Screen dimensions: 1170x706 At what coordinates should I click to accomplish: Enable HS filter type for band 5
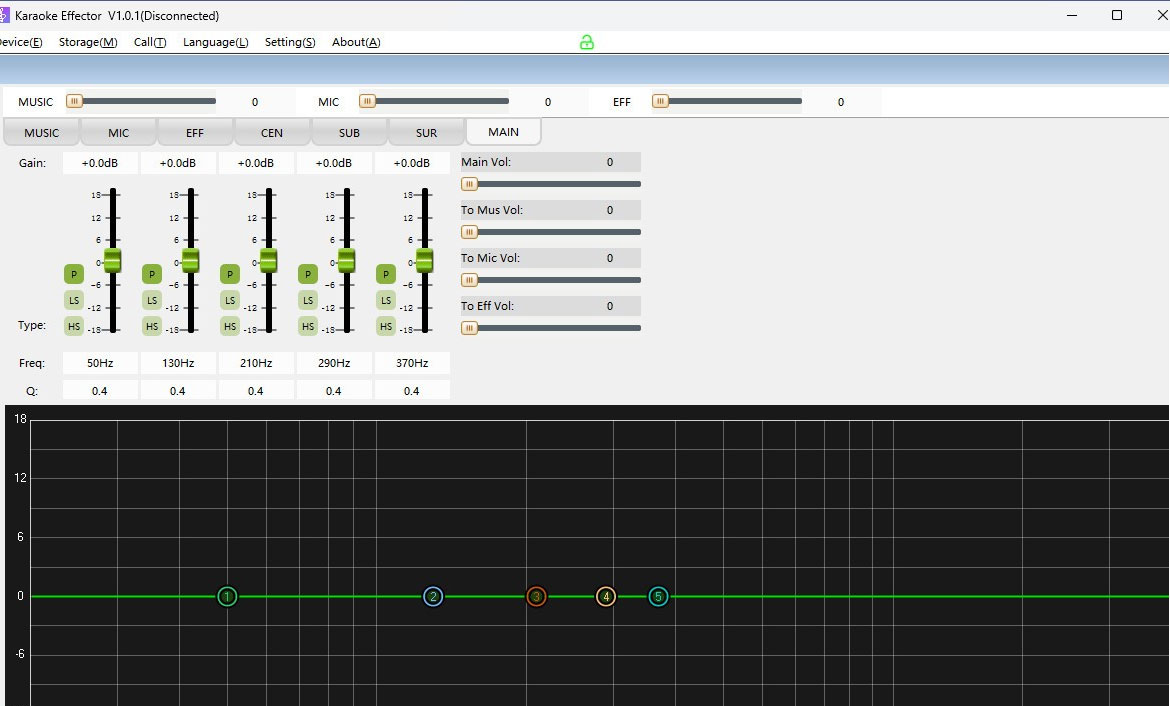[x=386, y=326]
